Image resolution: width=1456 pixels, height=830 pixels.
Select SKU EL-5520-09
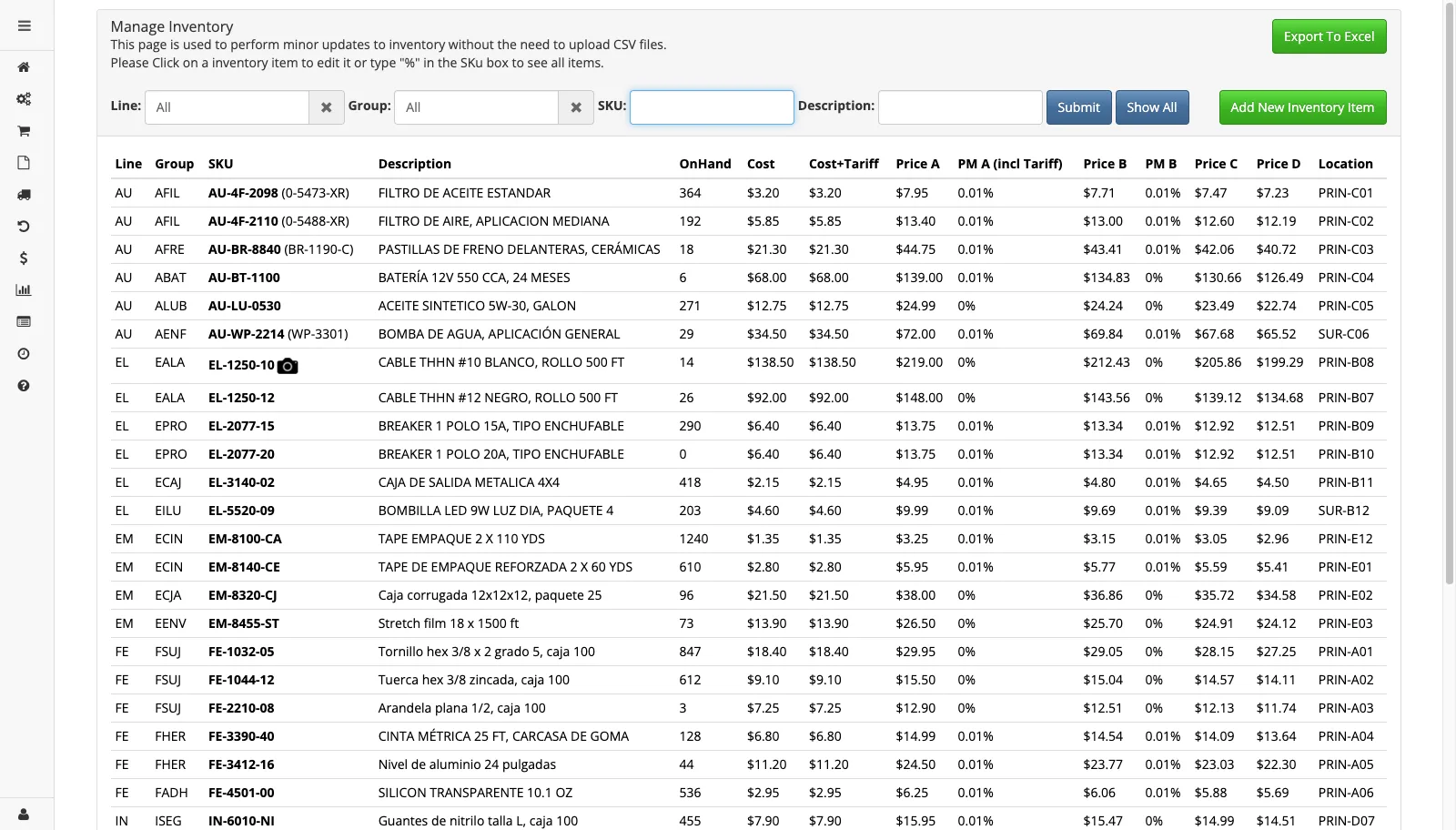241,511
